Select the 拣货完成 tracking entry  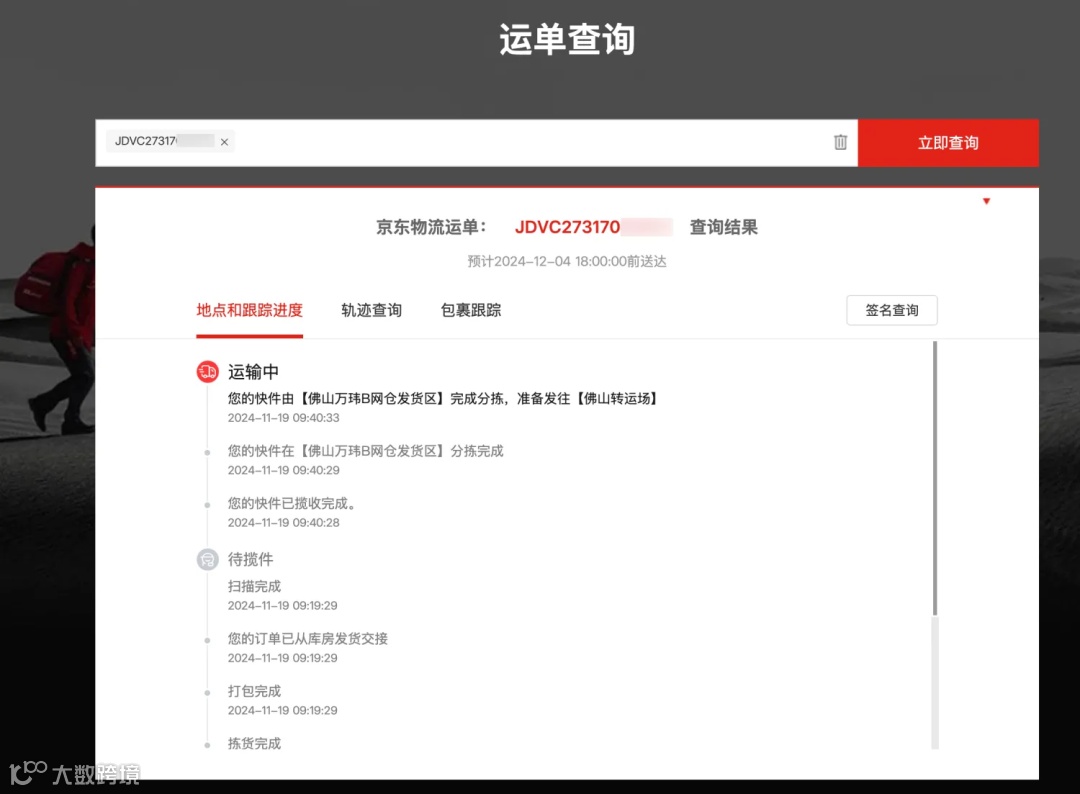tap(254, 743)
